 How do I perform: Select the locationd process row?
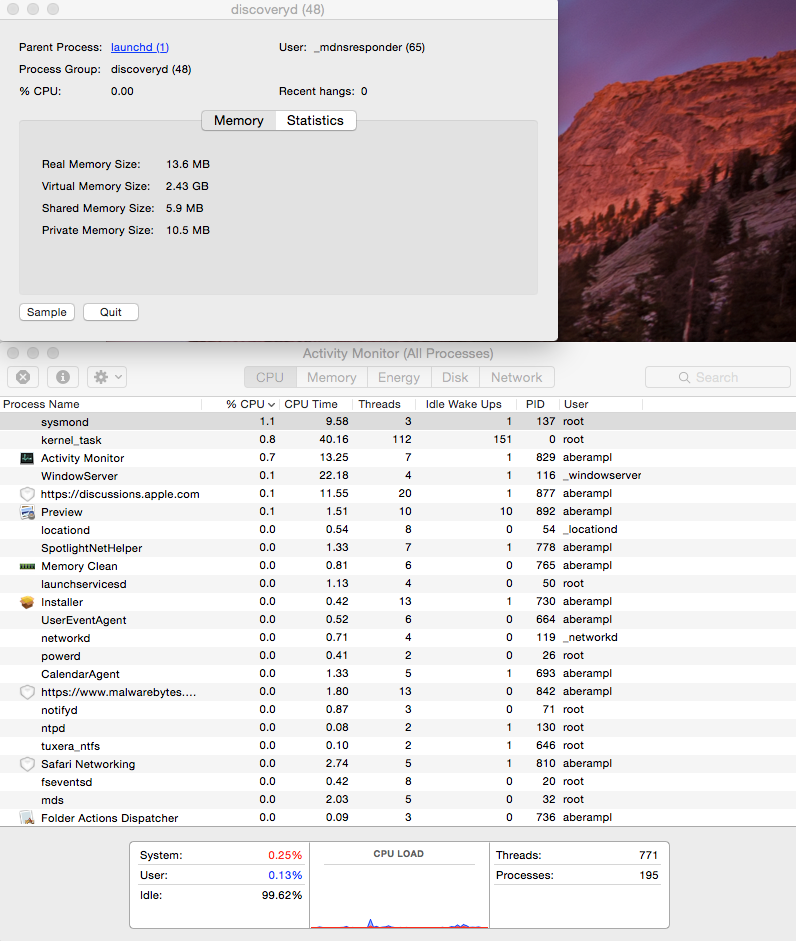coord(398,530)
